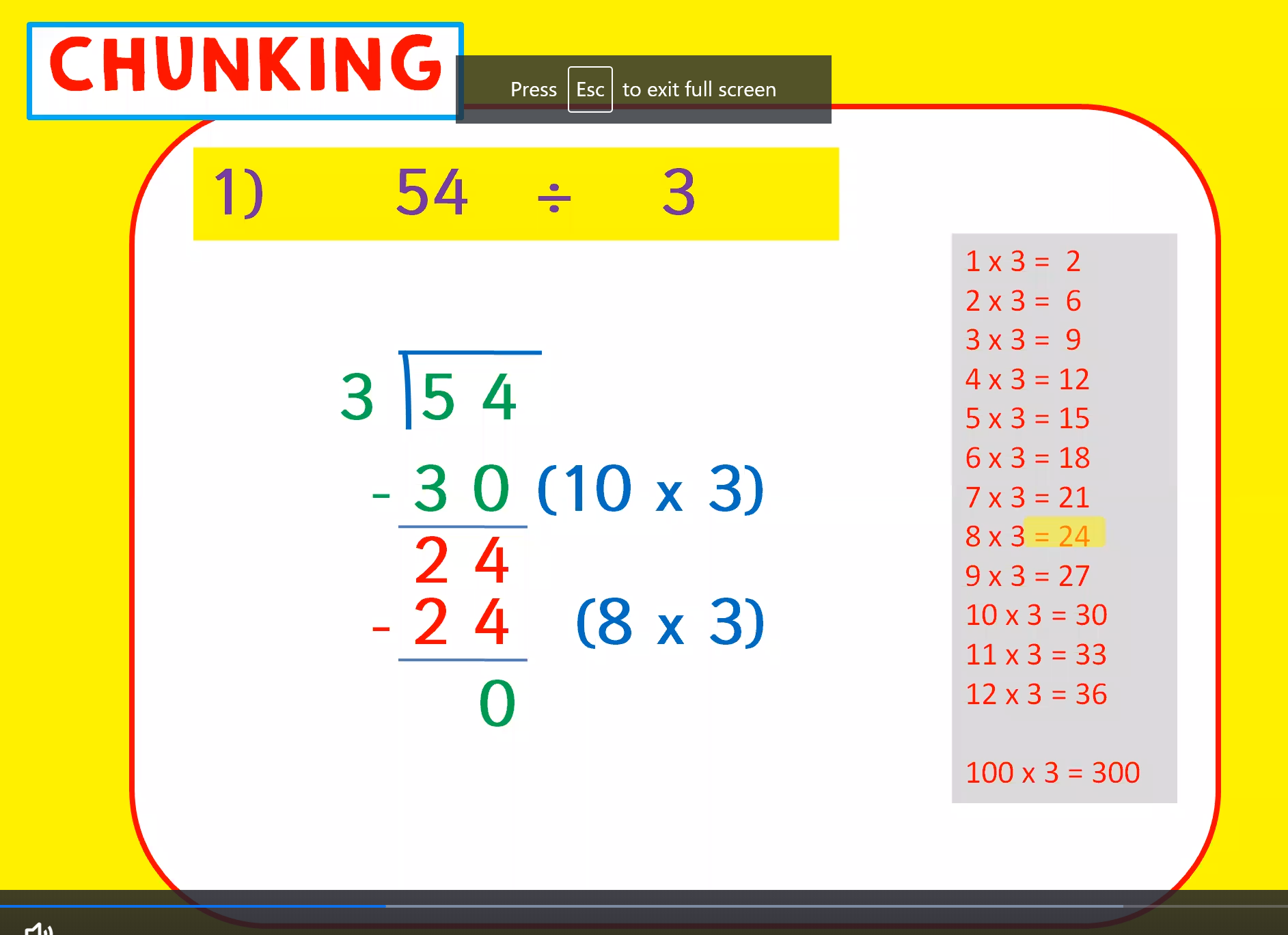
Task: Click the green '30' being subtracted
Action: (x=462, y=489)
